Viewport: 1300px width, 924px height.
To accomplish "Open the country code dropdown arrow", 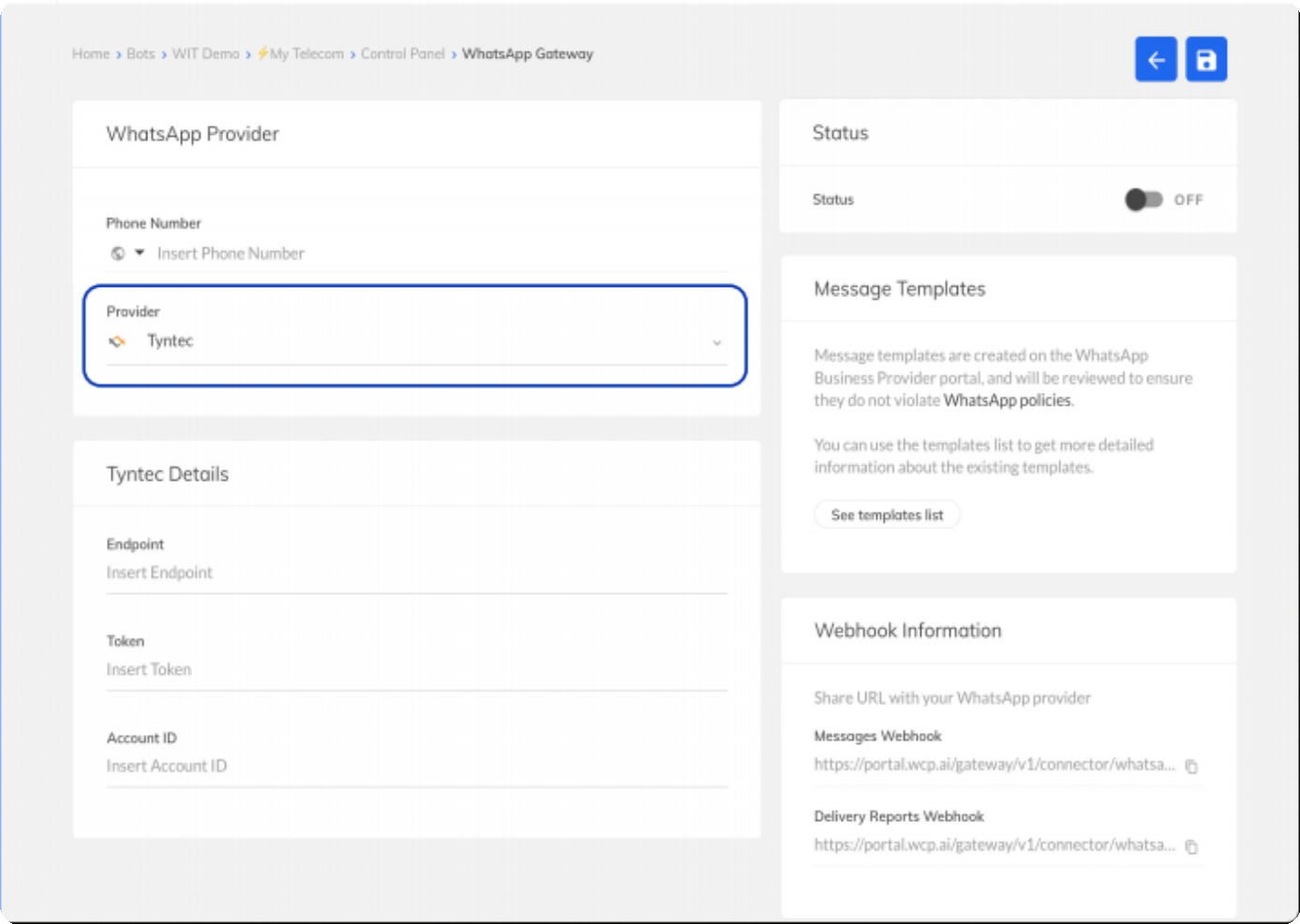I will 140,253.
